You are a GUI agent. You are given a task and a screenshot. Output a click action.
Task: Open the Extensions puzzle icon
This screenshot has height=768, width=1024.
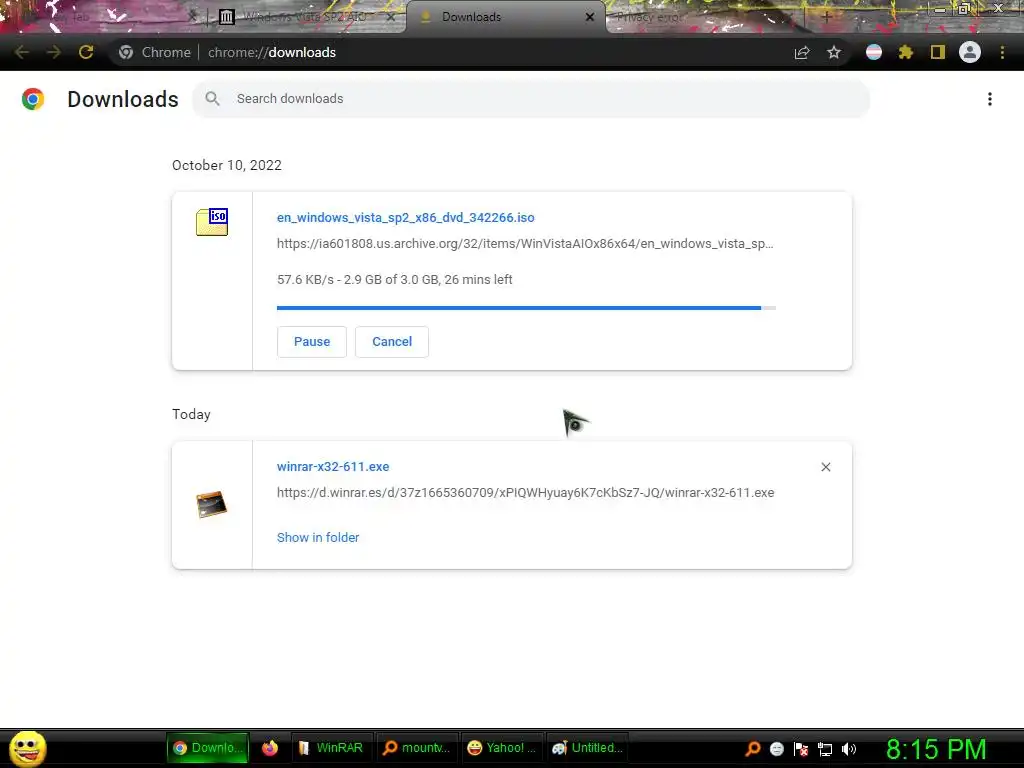906,52
